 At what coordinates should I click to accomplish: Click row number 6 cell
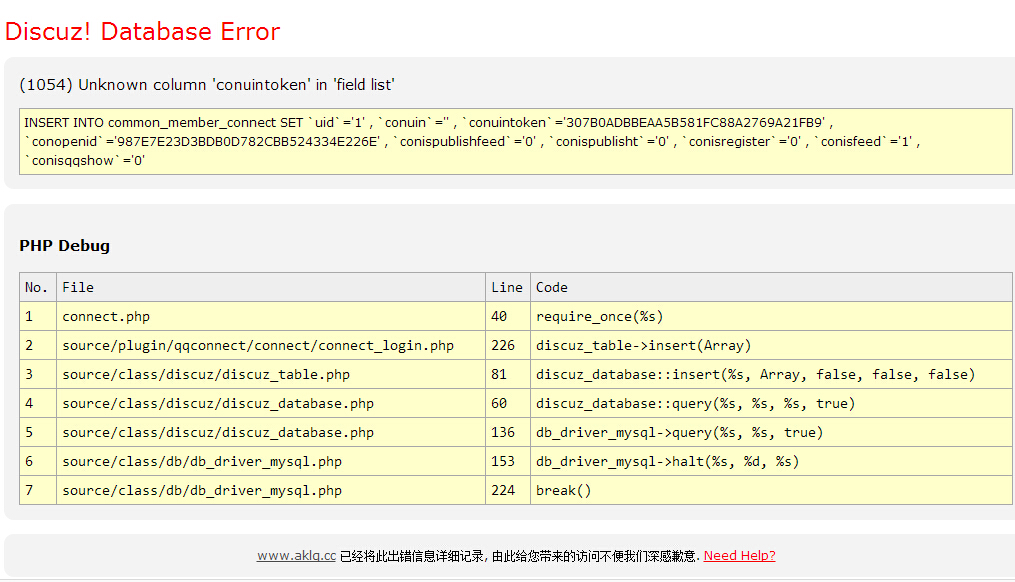pyautogui.click(x=38, y=462)
